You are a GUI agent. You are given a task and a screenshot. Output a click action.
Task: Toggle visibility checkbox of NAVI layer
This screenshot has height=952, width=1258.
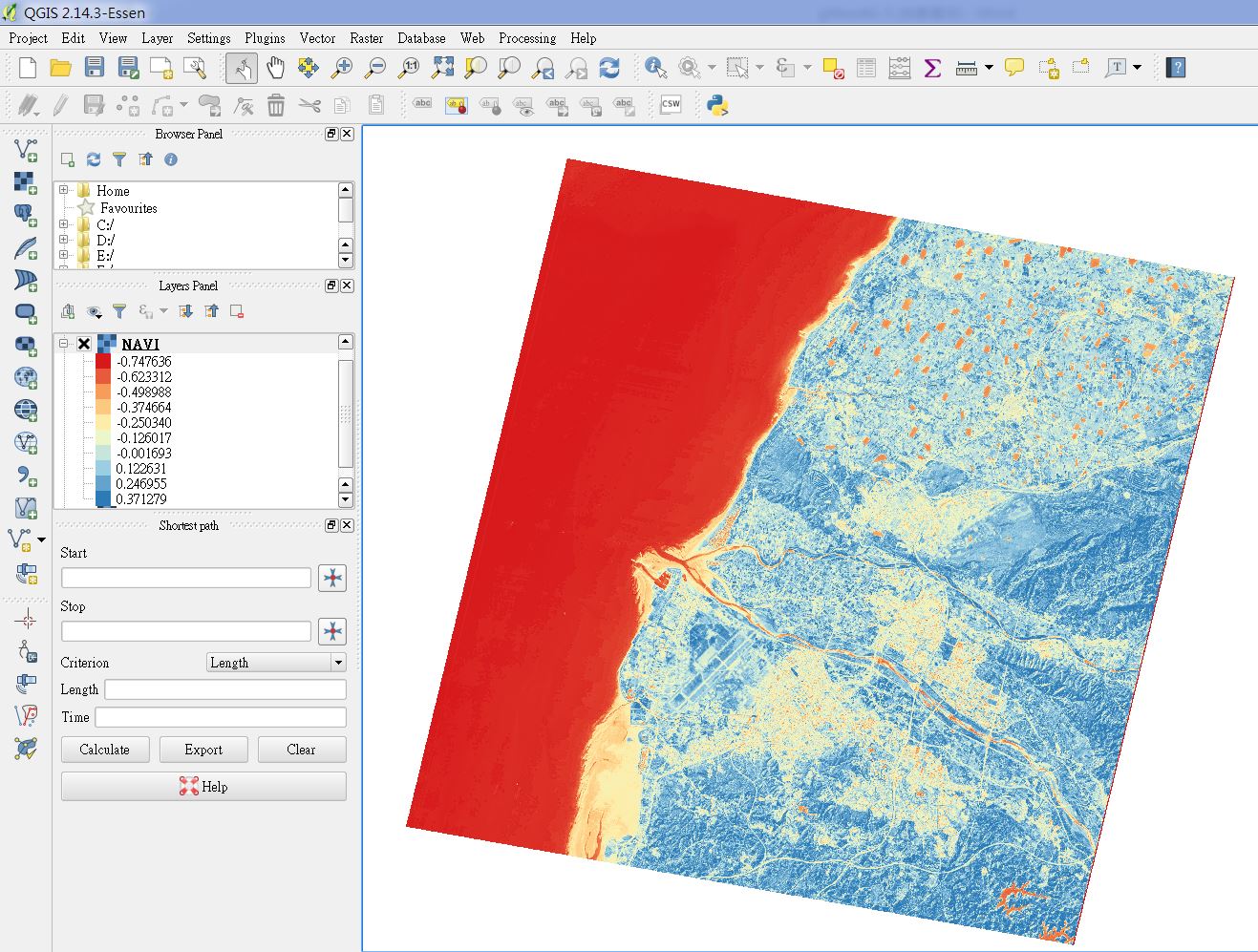point(84,344)
